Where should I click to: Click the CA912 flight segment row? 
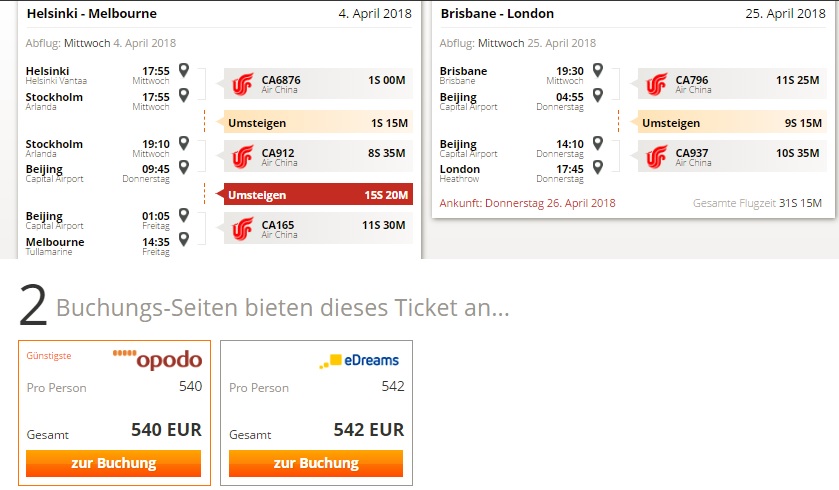pos(318,156)
